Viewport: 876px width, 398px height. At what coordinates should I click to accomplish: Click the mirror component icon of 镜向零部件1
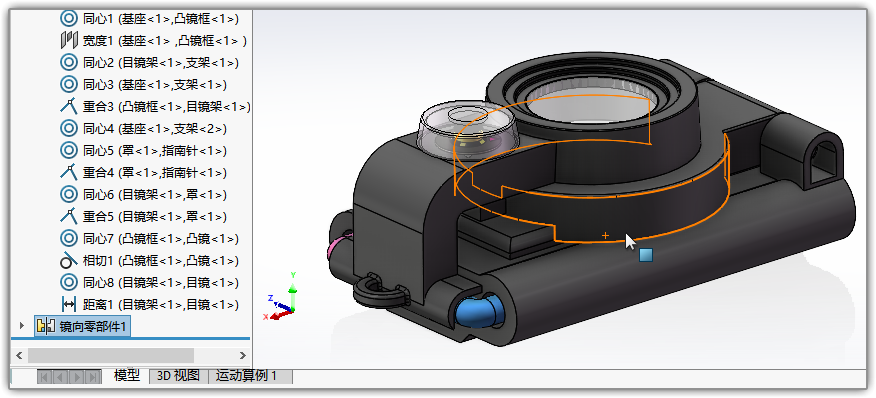45,326
